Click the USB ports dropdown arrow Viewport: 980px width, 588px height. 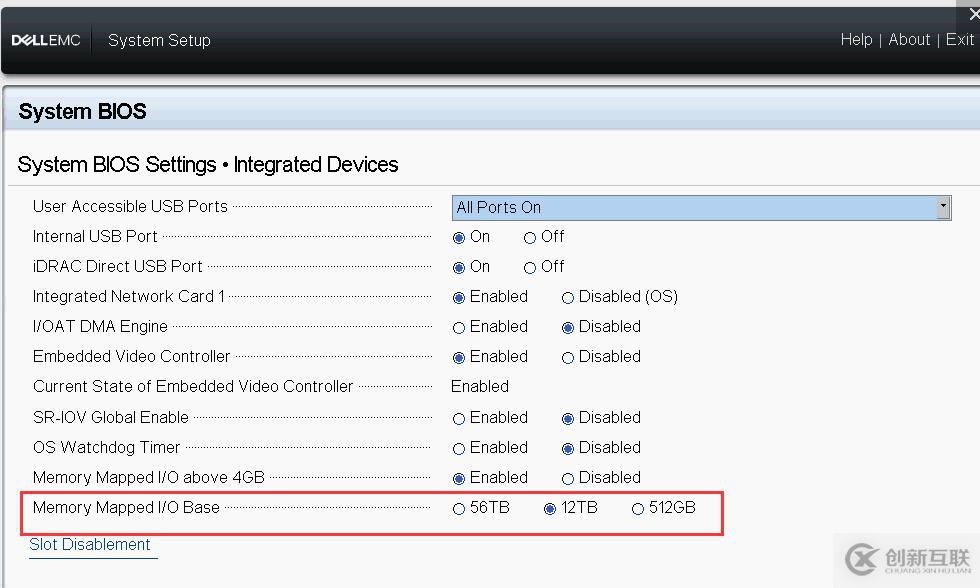[x=943, y=207]
